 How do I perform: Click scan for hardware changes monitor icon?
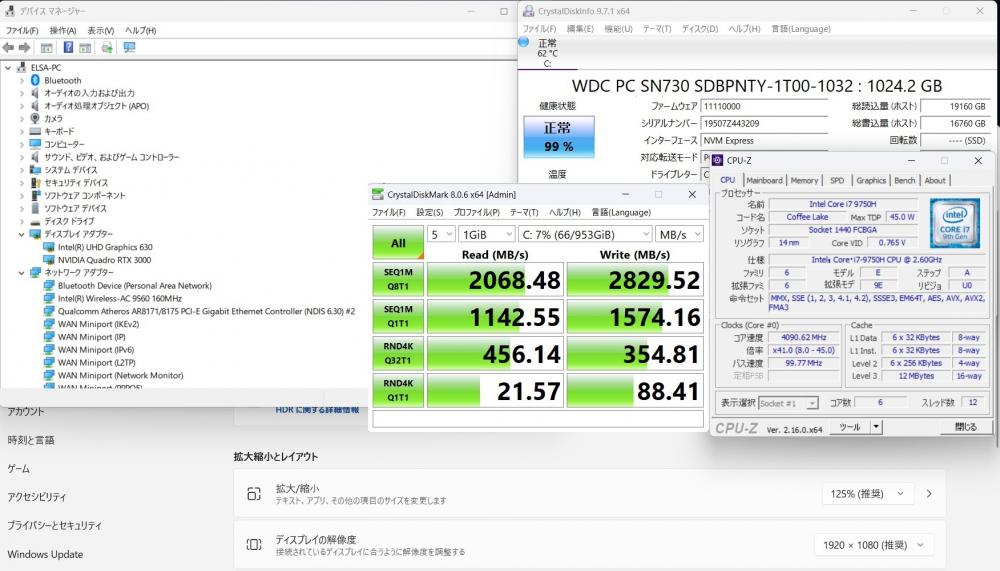click(x=129, y=48)
